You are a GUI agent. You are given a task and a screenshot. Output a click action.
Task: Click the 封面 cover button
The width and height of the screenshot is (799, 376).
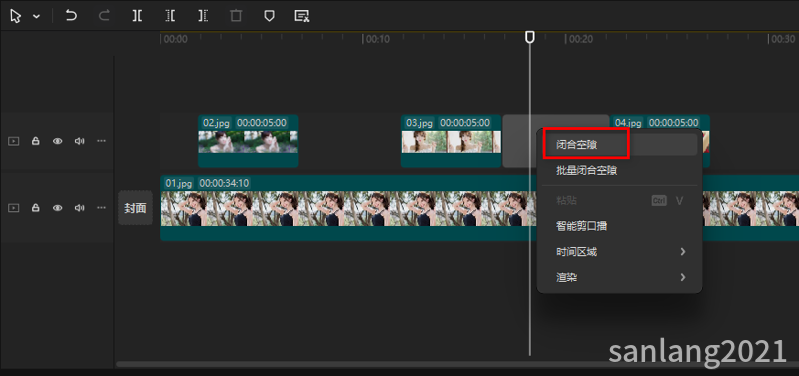[136, 208]
